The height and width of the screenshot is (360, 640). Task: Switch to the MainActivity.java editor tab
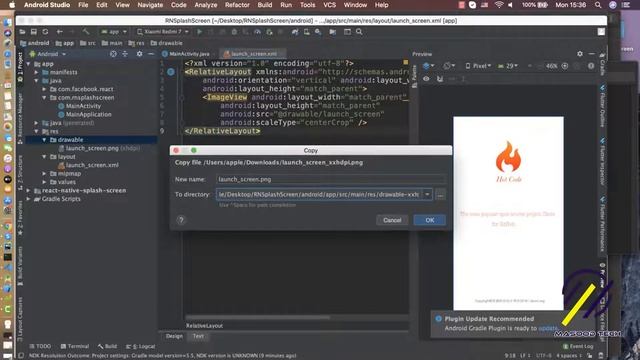(186, 54)
